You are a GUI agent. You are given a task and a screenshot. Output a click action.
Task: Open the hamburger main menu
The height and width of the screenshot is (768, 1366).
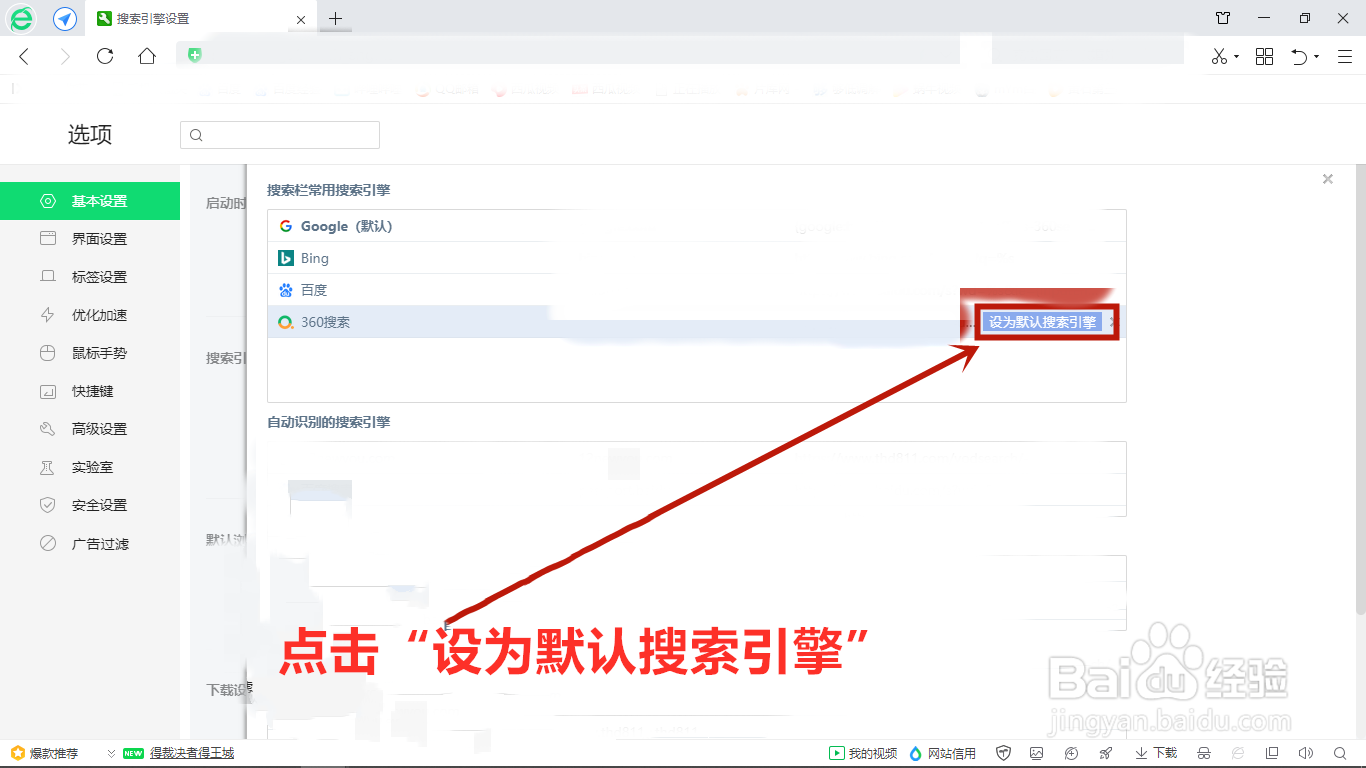[x=1344, y=57]
